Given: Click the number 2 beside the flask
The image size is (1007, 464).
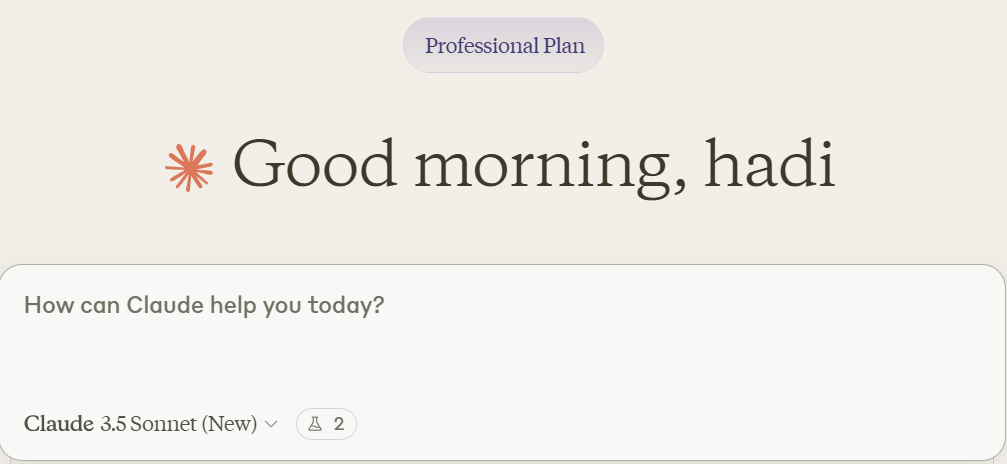Looking at the screenshot, I should 338,424.
